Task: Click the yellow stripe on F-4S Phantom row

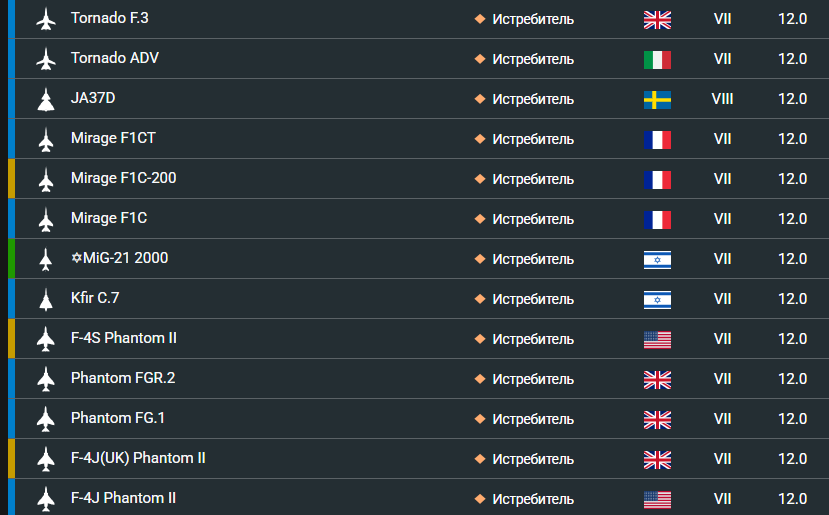Action: pyautogui.click(x=11, y=338)
